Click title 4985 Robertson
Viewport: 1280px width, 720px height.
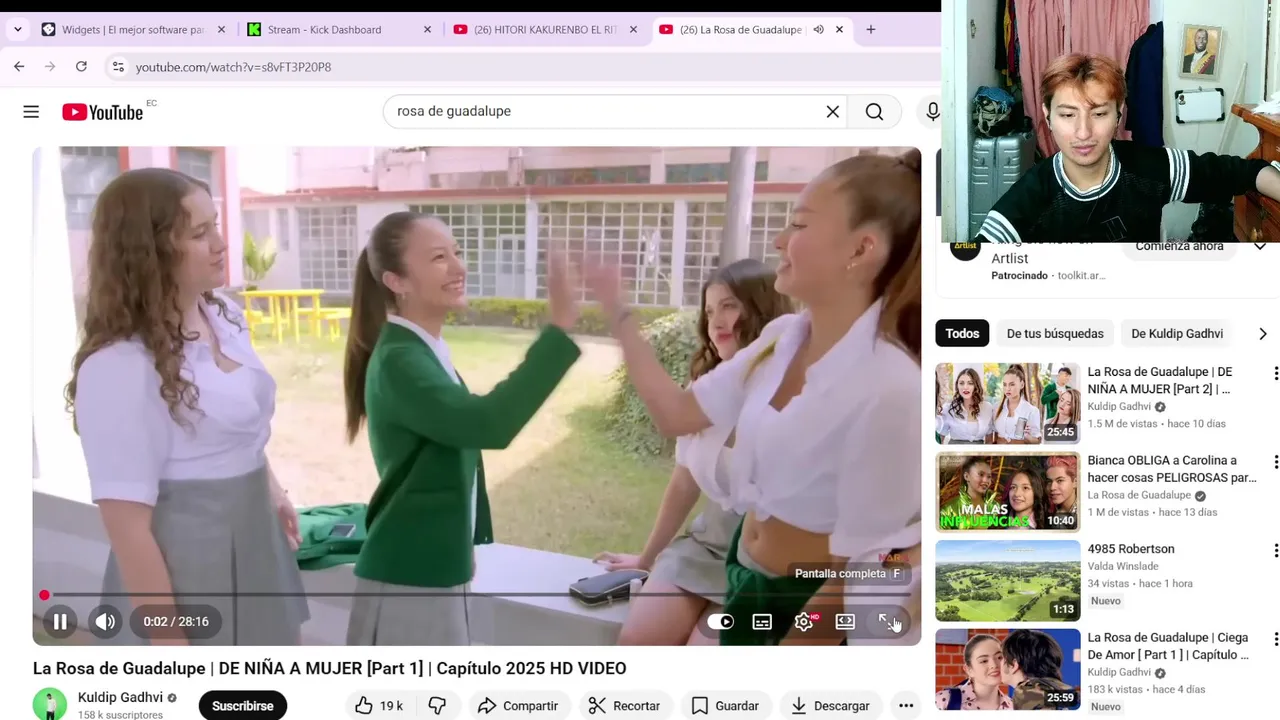click(x=1131, y=549)
